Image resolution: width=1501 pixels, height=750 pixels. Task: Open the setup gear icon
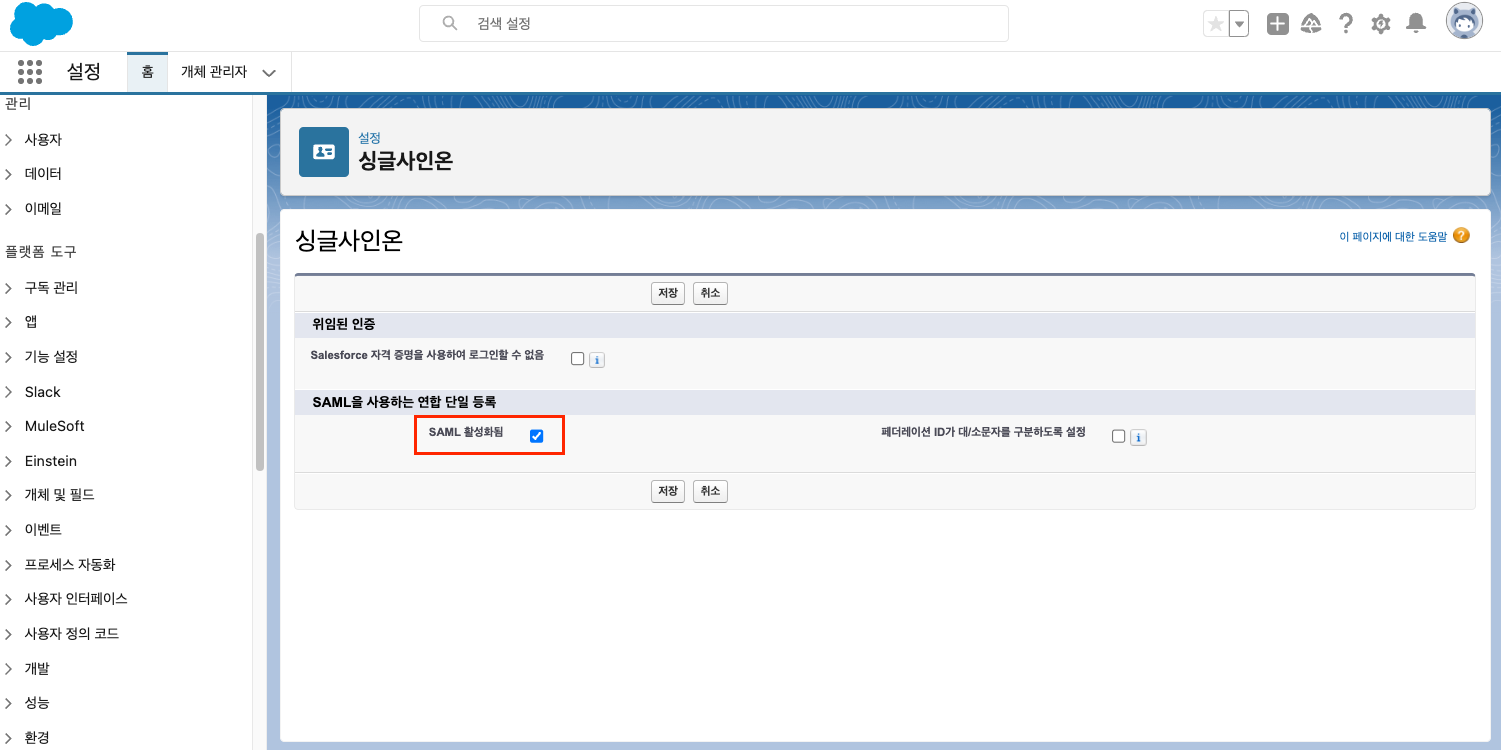coord(1381,24)
